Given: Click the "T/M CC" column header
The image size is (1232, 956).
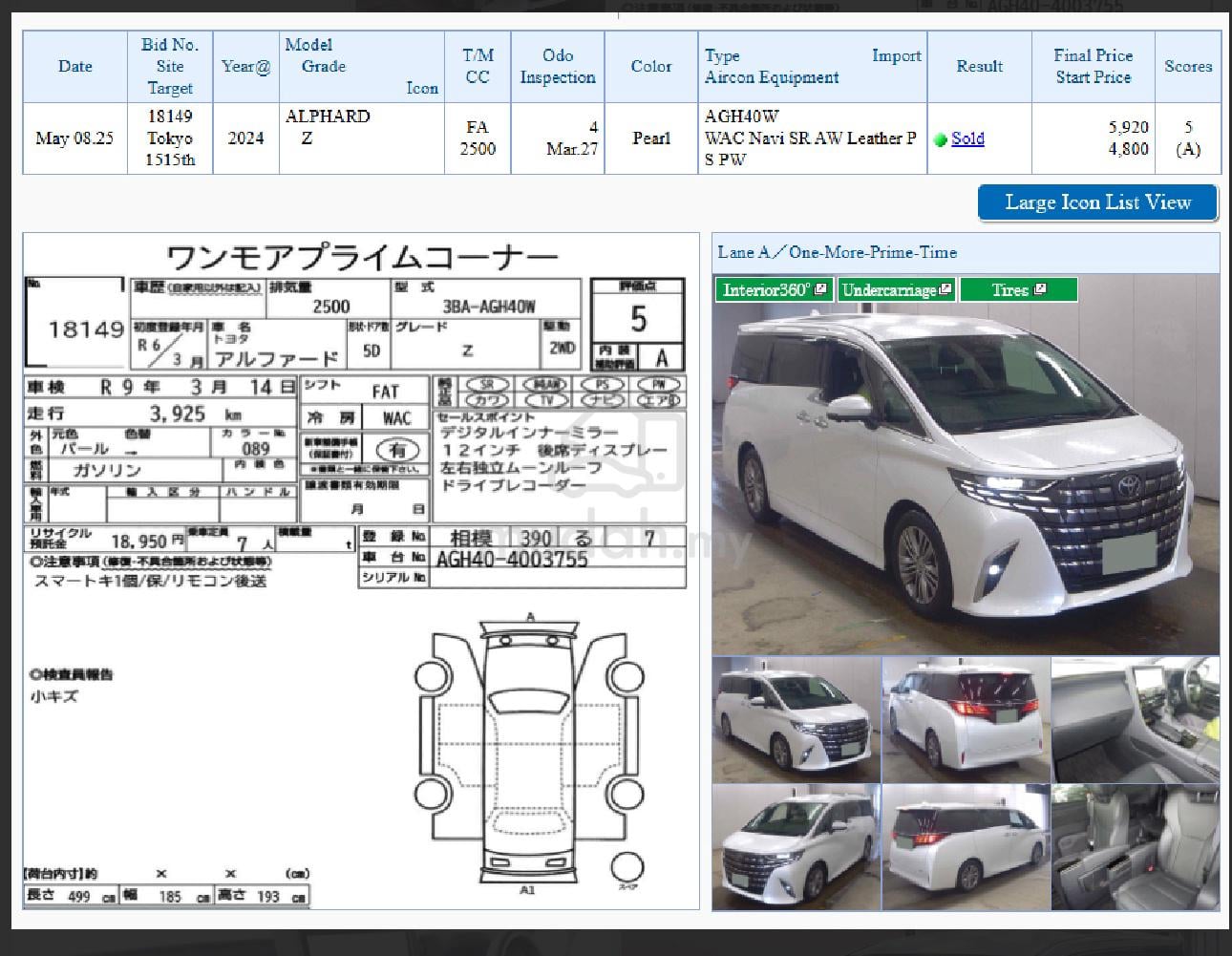Looking at the screenshot, I should tap(478, 67).
